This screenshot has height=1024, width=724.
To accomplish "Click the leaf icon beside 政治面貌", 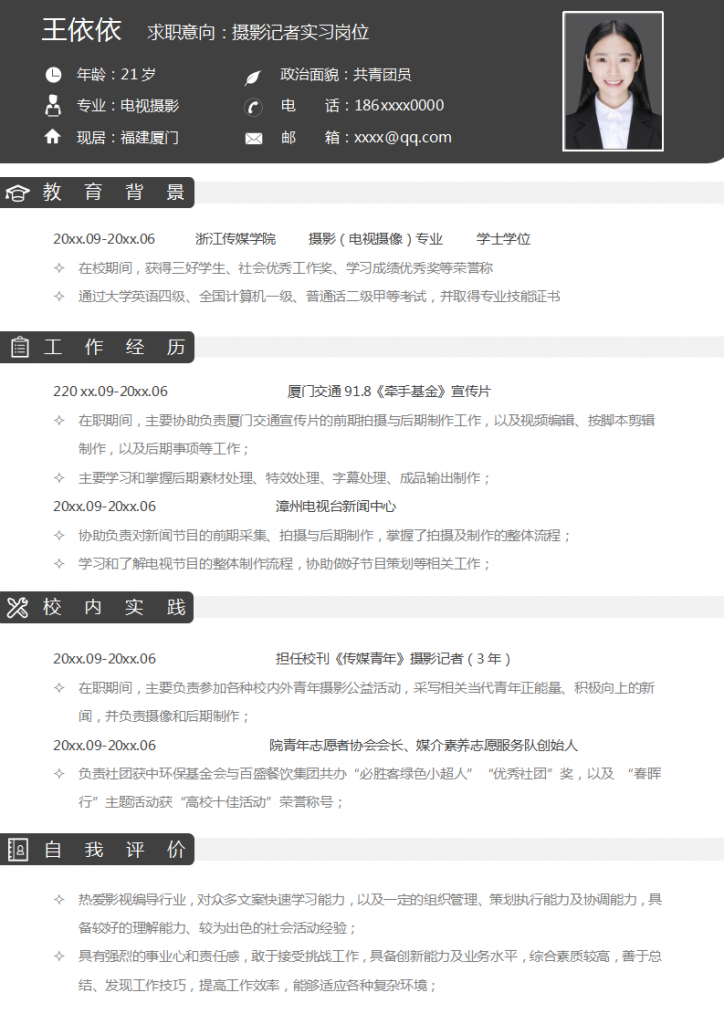I will [253, 76].
